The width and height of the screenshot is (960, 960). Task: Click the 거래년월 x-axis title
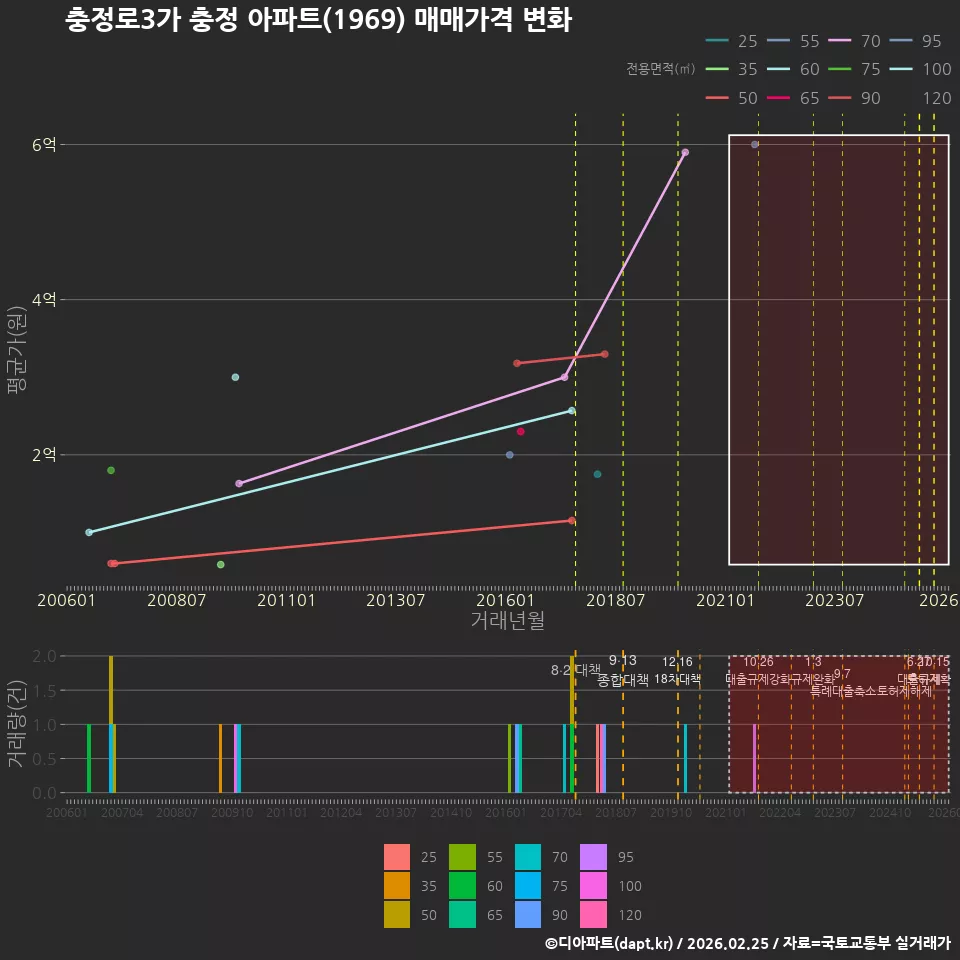pyautogui.click(x=508, y=620)
